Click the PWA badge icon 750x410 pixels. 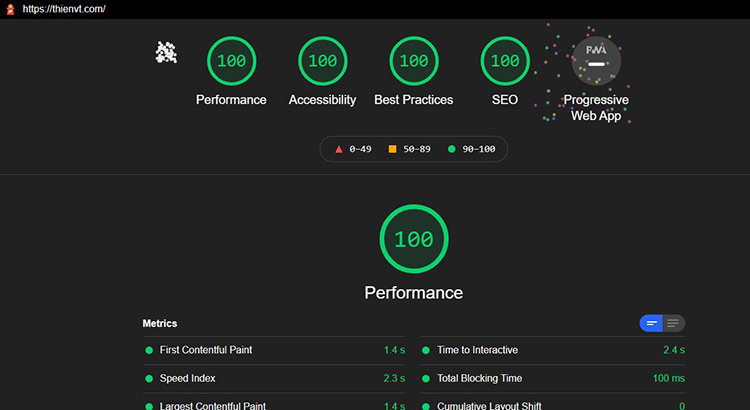596,59
